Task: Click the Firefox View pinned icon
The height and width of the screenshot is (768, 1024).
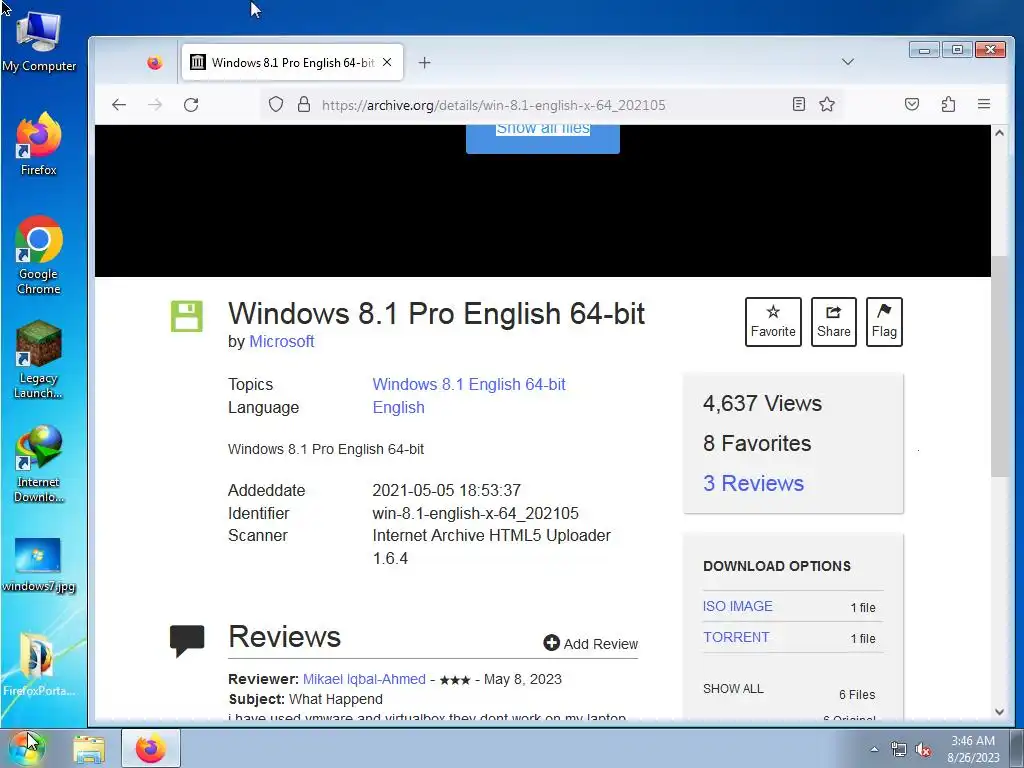Action: pyautogui.click(x=155, y=63)
